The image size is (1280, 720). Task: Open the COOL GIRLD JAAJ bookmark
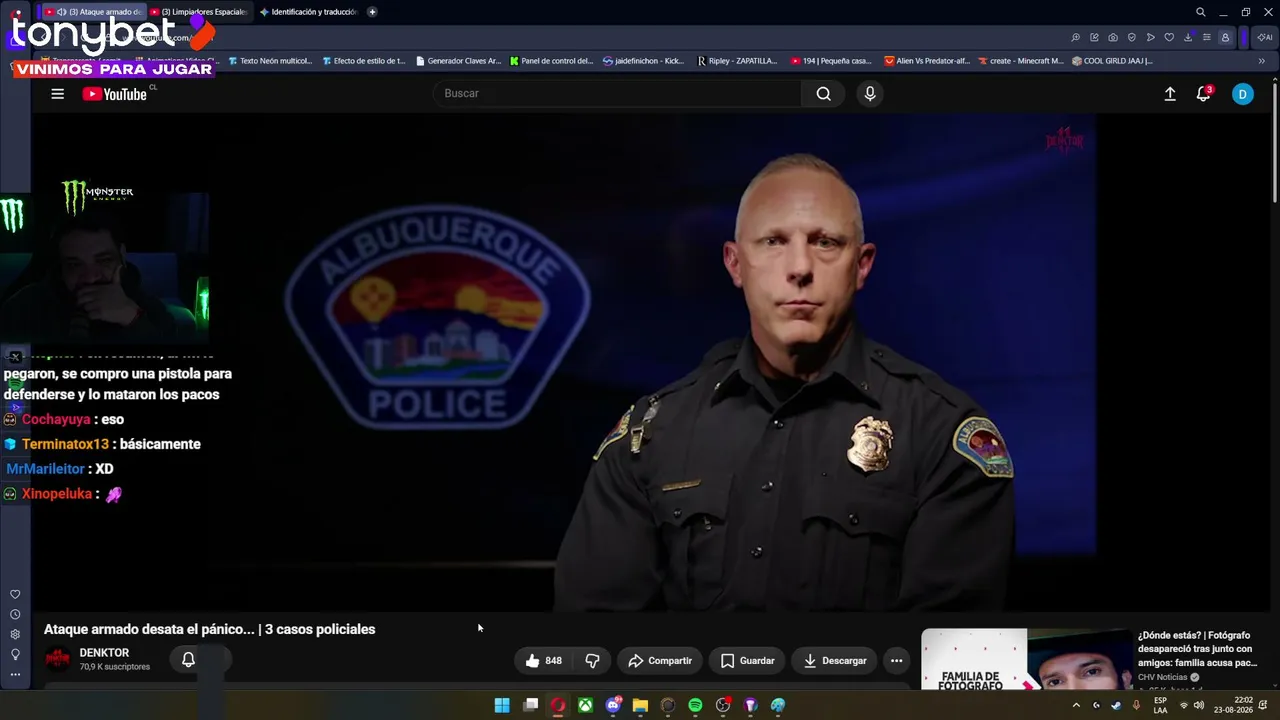(1112, 61)
